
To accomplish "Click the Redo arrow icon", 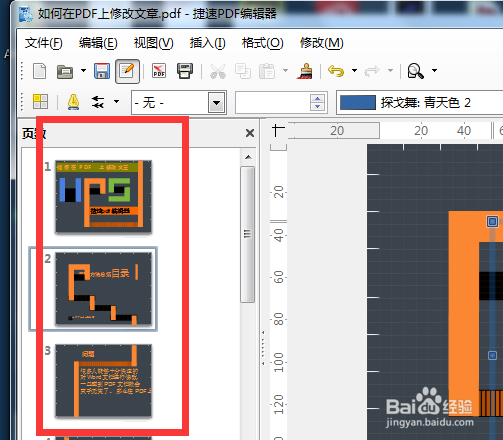I will click(x=372, y=71).
